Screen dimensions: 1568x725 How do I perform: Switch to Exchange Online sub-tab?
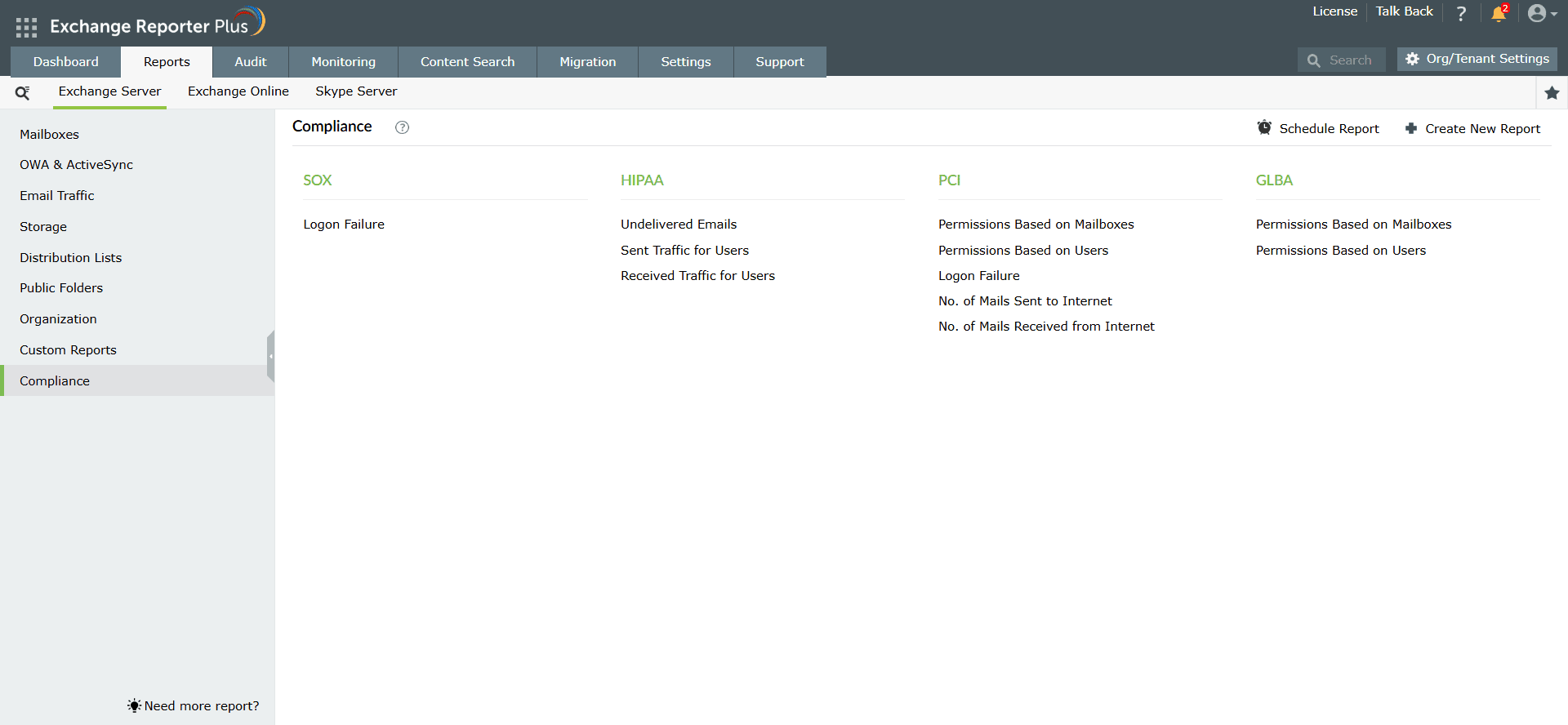[238, 91]
